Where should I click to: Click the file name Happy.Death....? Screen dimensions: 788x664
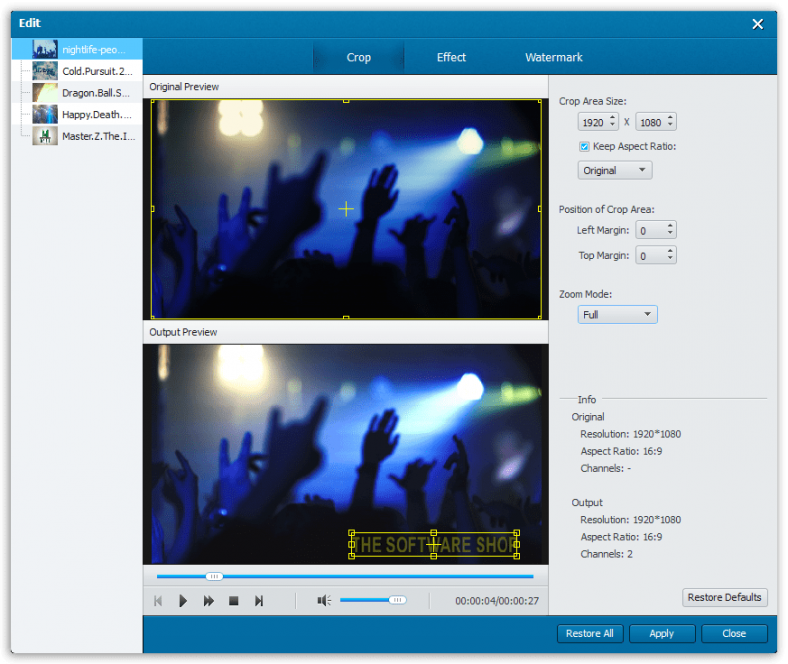[97, 115]
